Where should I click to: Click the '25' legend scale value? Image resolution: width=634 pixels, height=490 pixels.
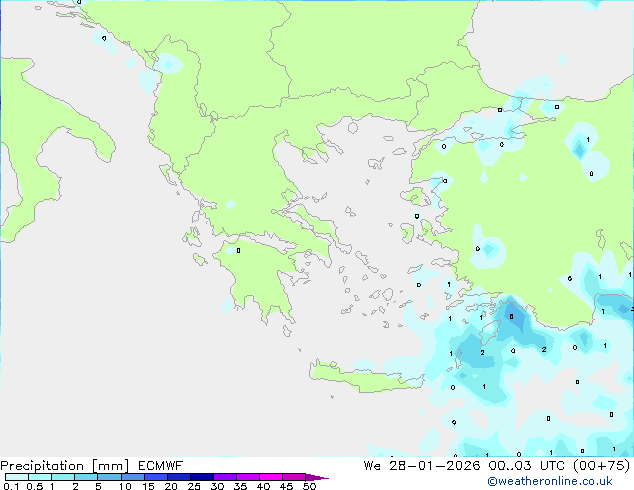click(194, 486)
